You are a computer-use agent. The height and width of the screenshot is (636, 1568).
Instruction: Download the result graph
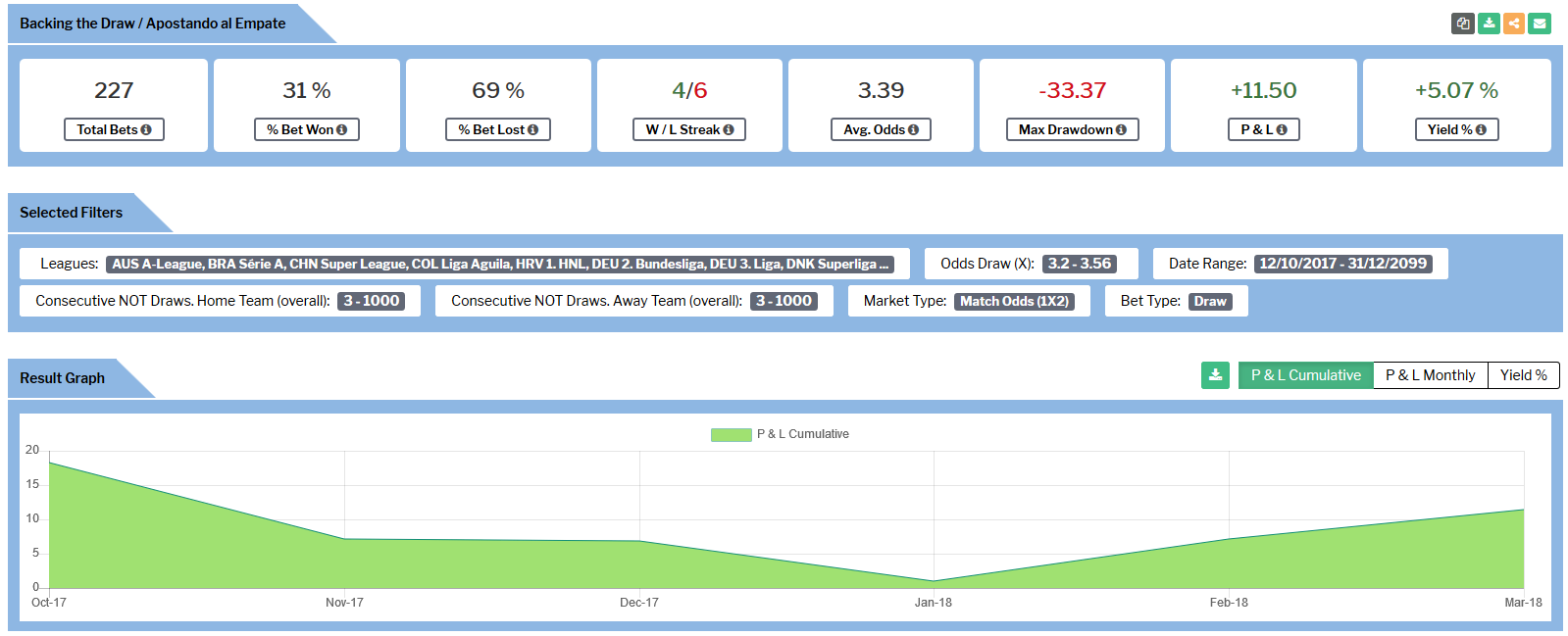click(1215, 375)
